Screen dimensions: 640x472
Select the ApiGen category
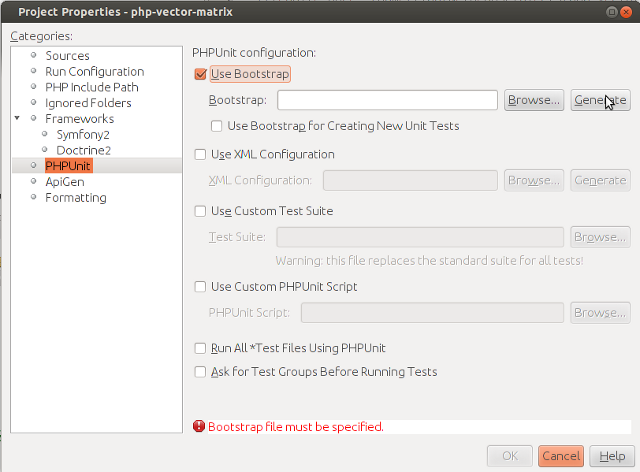pyautogui.click(x=65, y=182)
